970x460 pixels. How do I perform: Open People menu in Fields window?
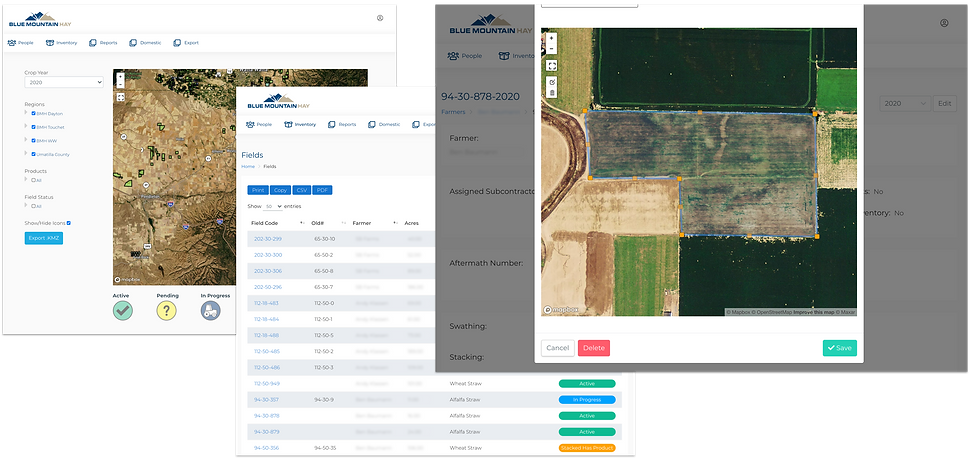click(259, 124)
